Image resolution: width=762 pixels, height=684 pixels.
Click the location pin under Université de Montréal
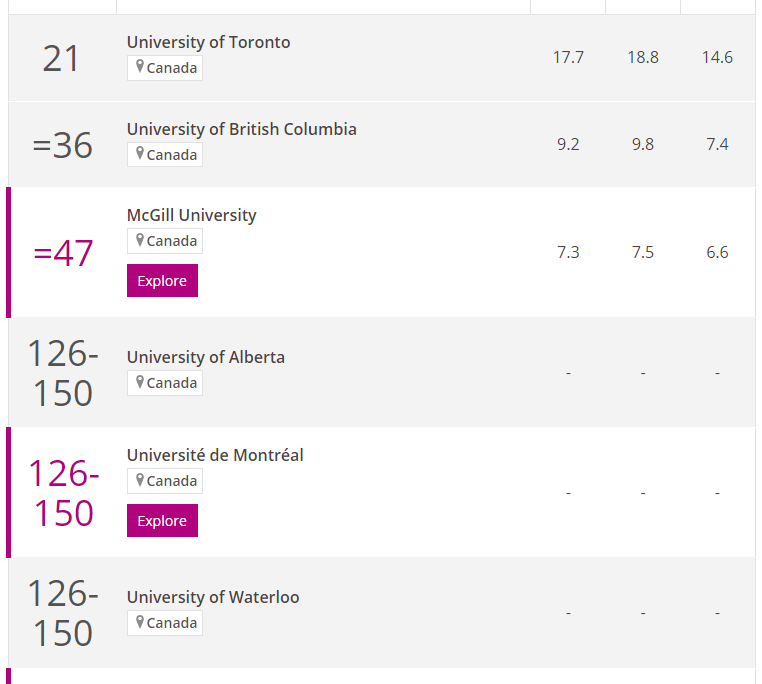pyautogui.click(x=140, y=480)
